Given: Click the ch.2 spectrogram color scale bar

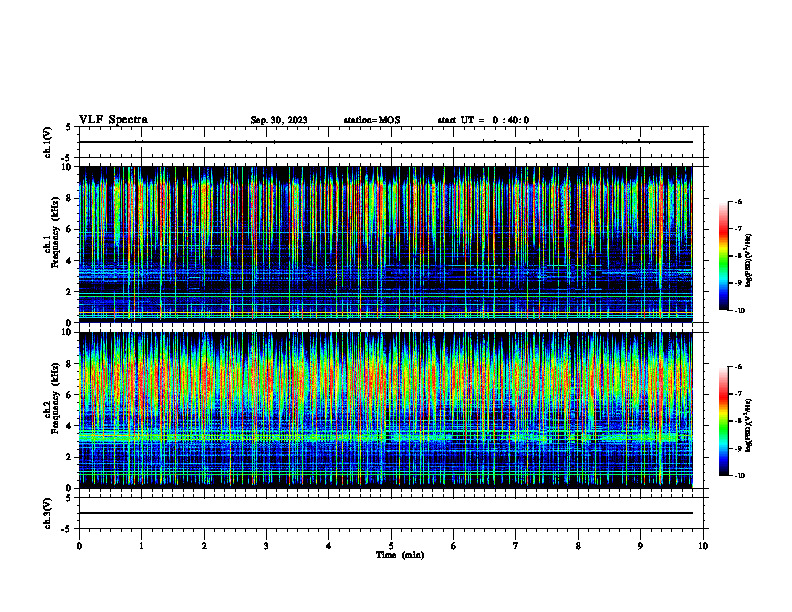Looking at the screenshot, I should (x=724, y=421).
